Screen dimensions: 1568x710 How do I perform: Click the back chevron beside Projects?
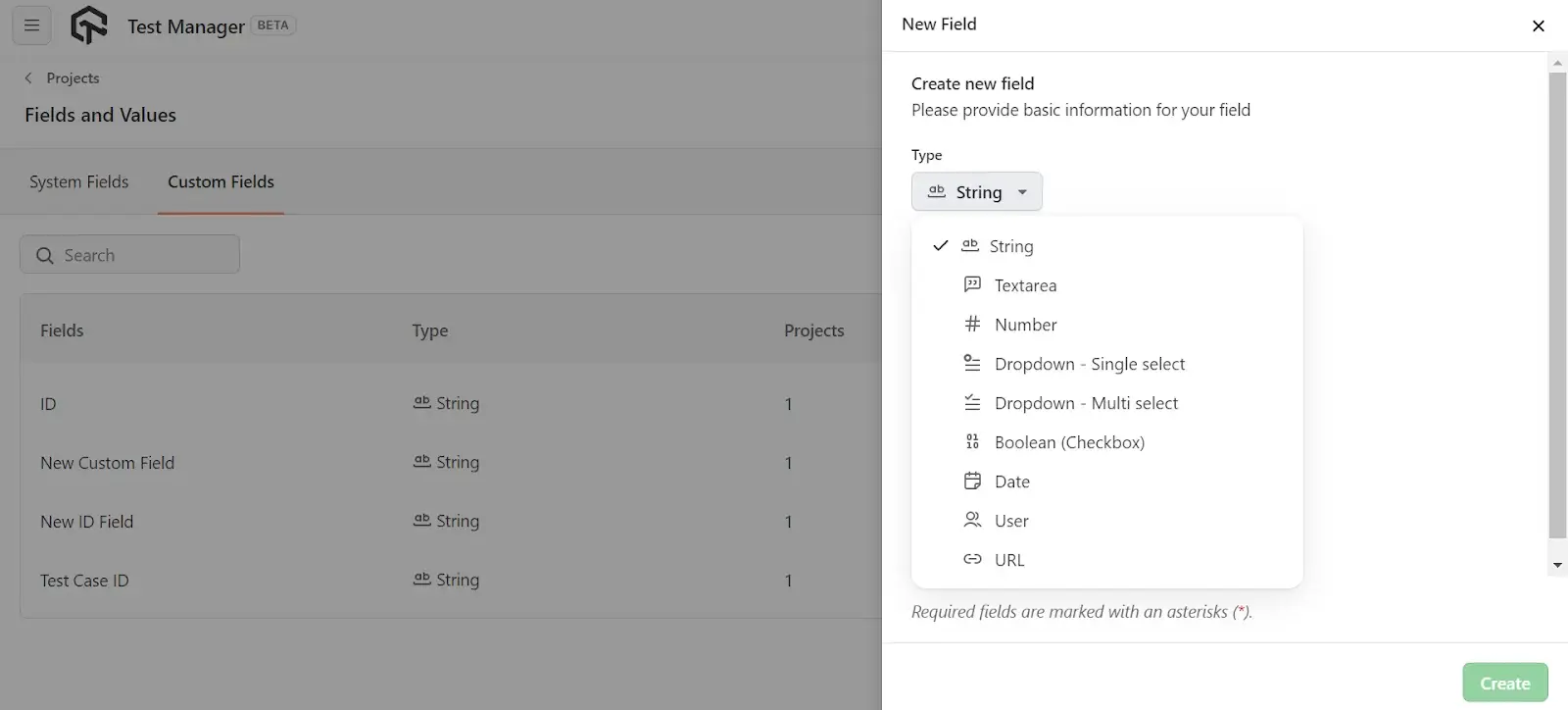(x=28, y=78)
